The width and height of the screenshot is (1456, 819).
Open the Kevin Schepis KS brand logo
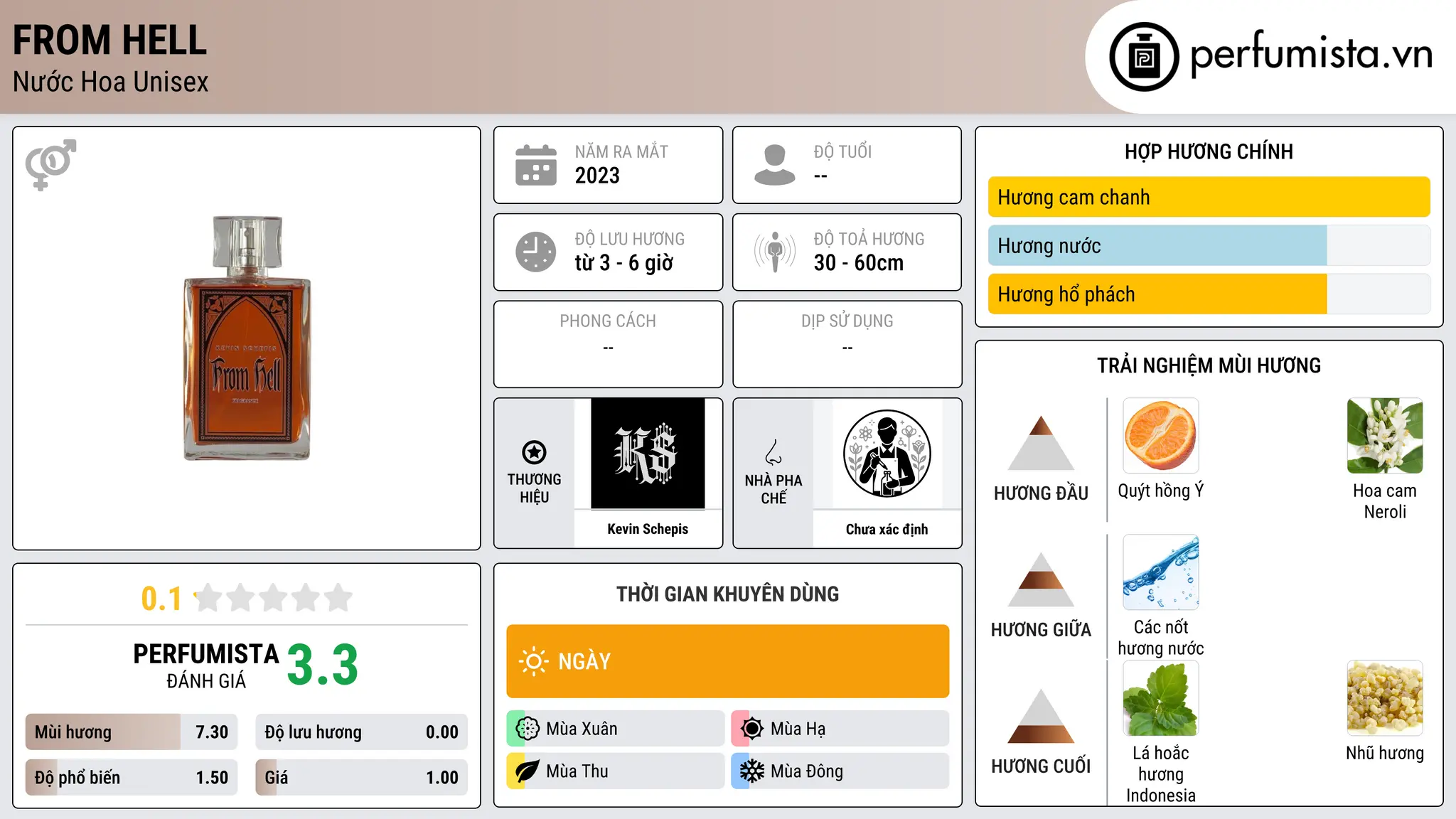(x=648, y=454)
